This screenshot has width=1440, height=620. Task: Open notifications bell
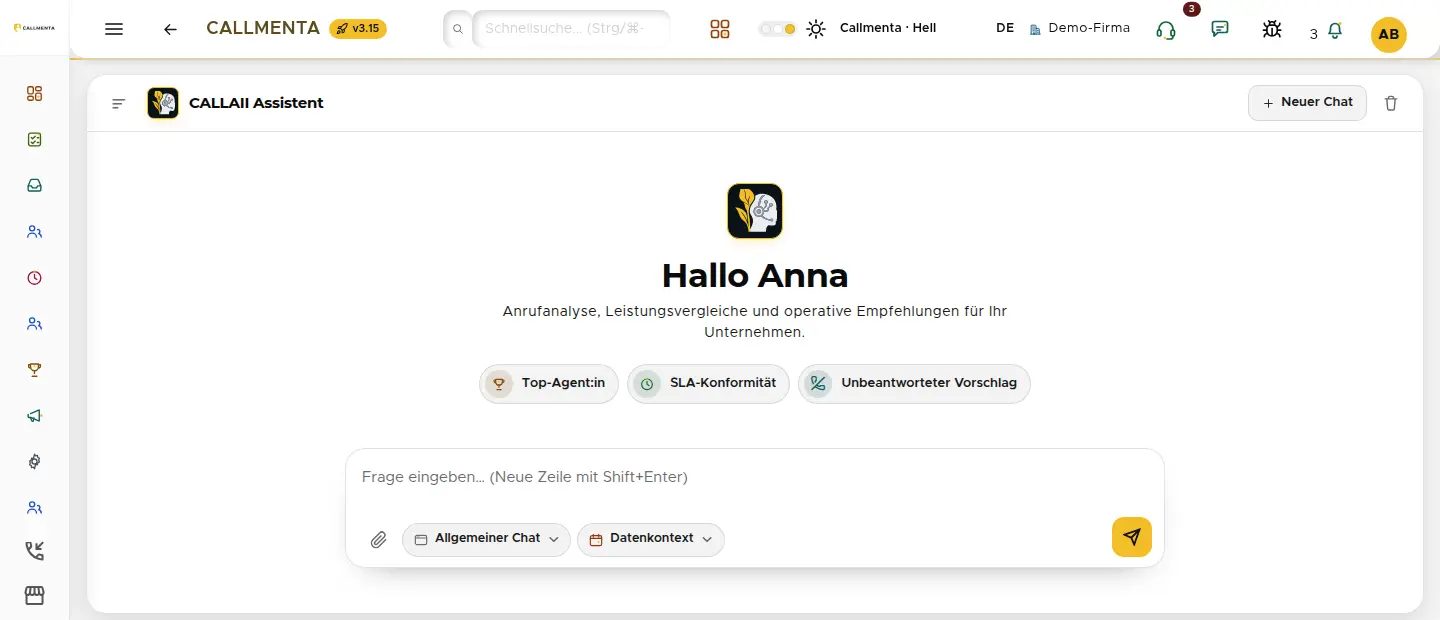(x=1334, y=31)
